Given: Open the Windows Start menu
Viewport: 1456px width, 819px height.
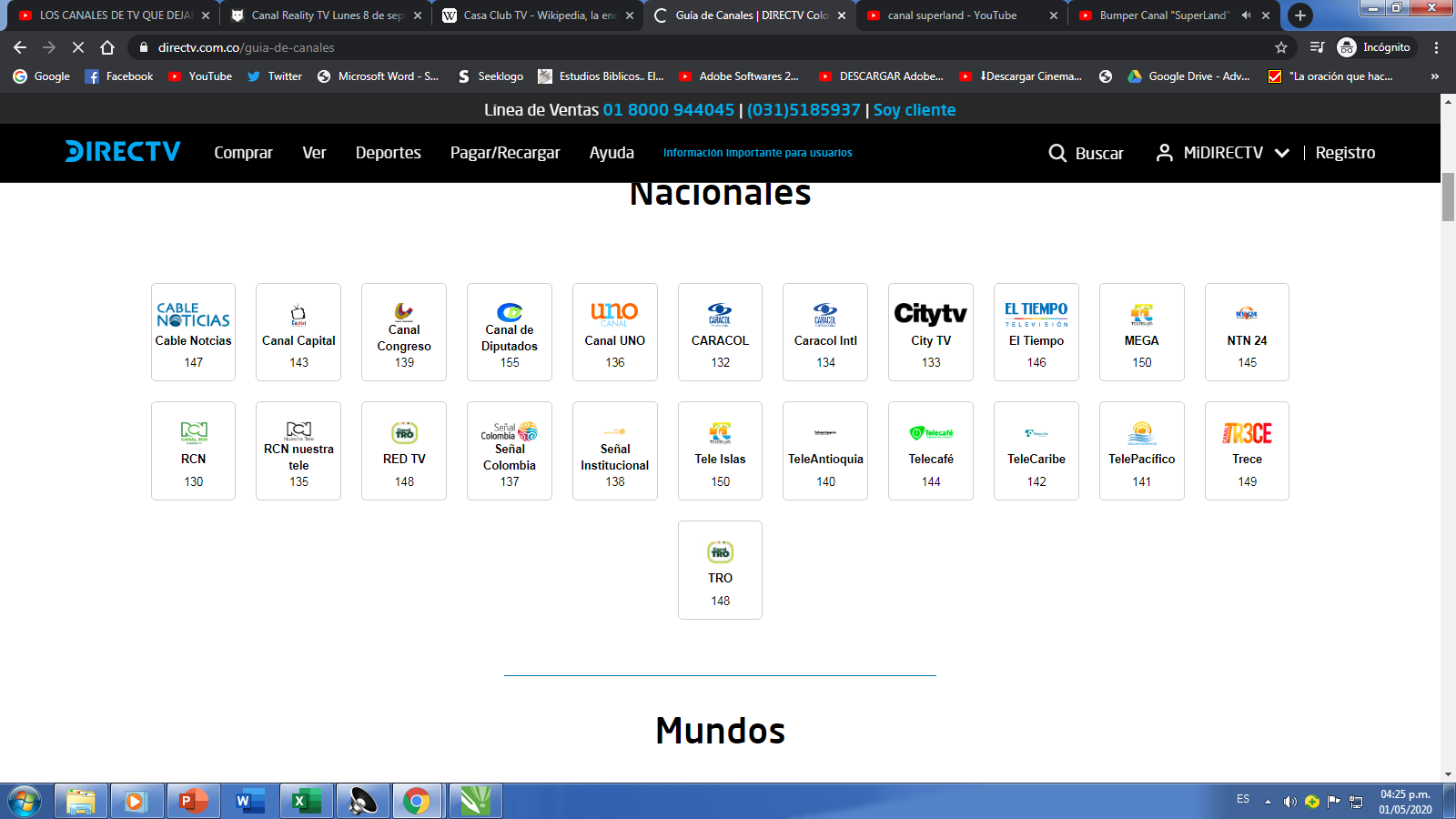Looking at the screenshot, I should [25, 802].
